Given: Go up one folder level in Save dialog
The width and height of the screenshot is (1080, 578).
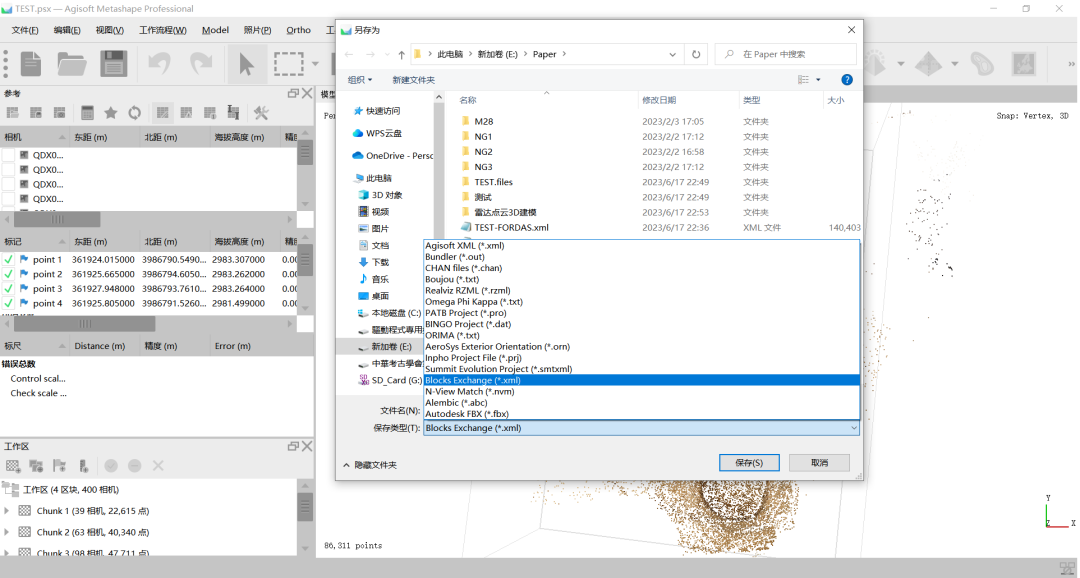Looking at the screenshot, I should [x=402, y=54].
